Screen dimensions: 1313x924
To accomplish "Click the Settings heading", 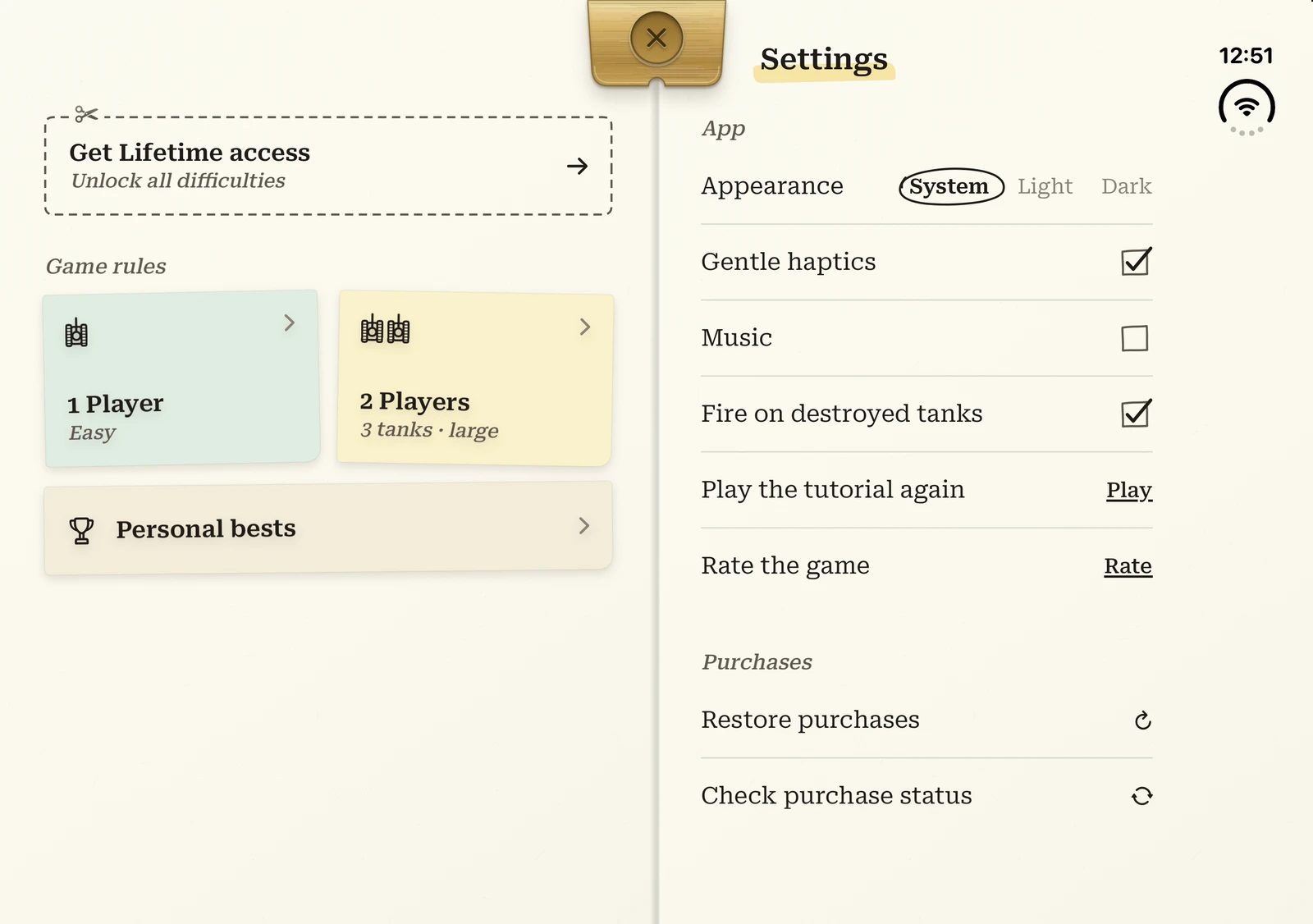I will [x=824, y=59].
